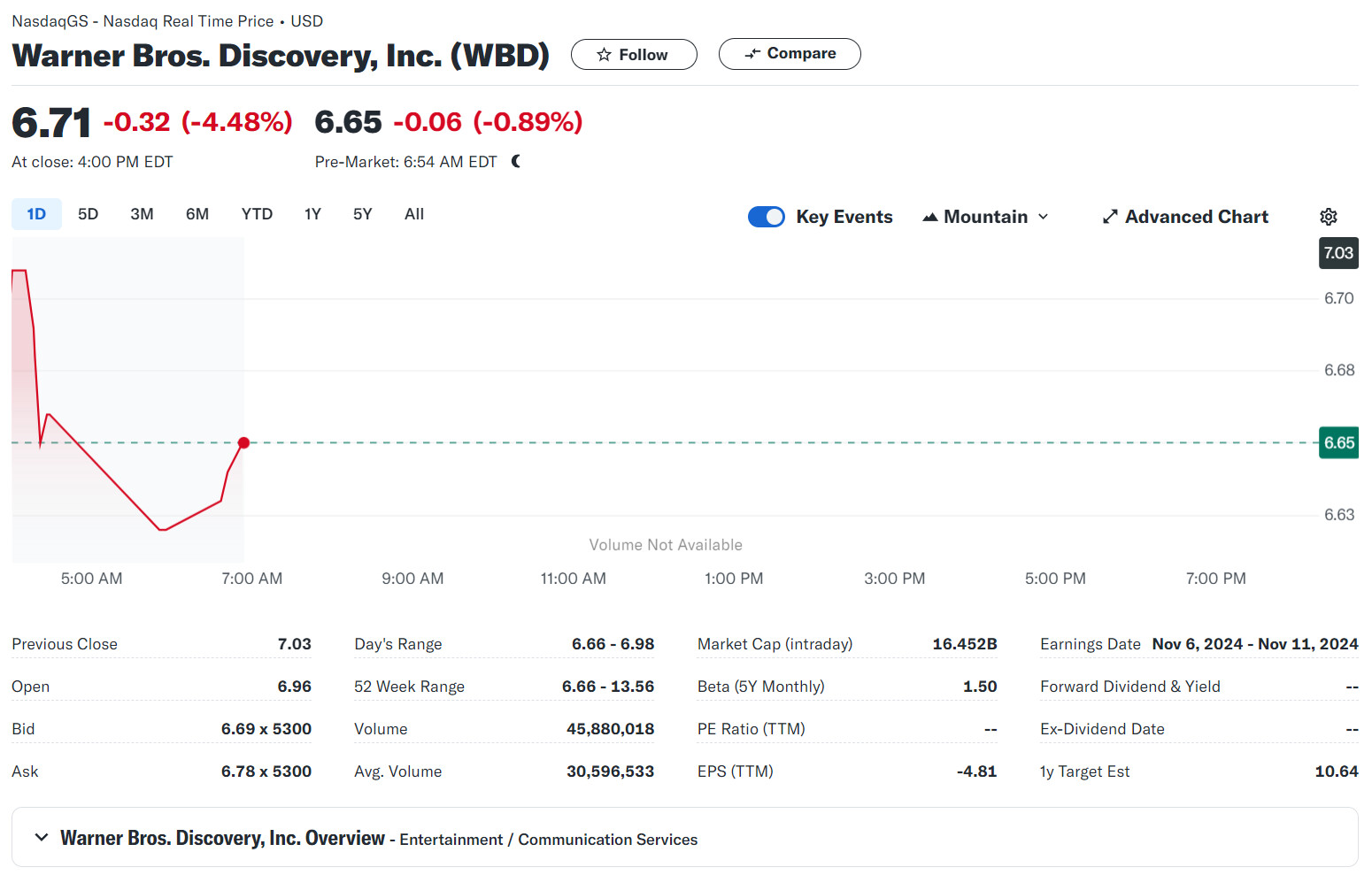Open the Advanced Chart link
The width and height of the screenshot is (1372, 875).
click(1185, 217)
